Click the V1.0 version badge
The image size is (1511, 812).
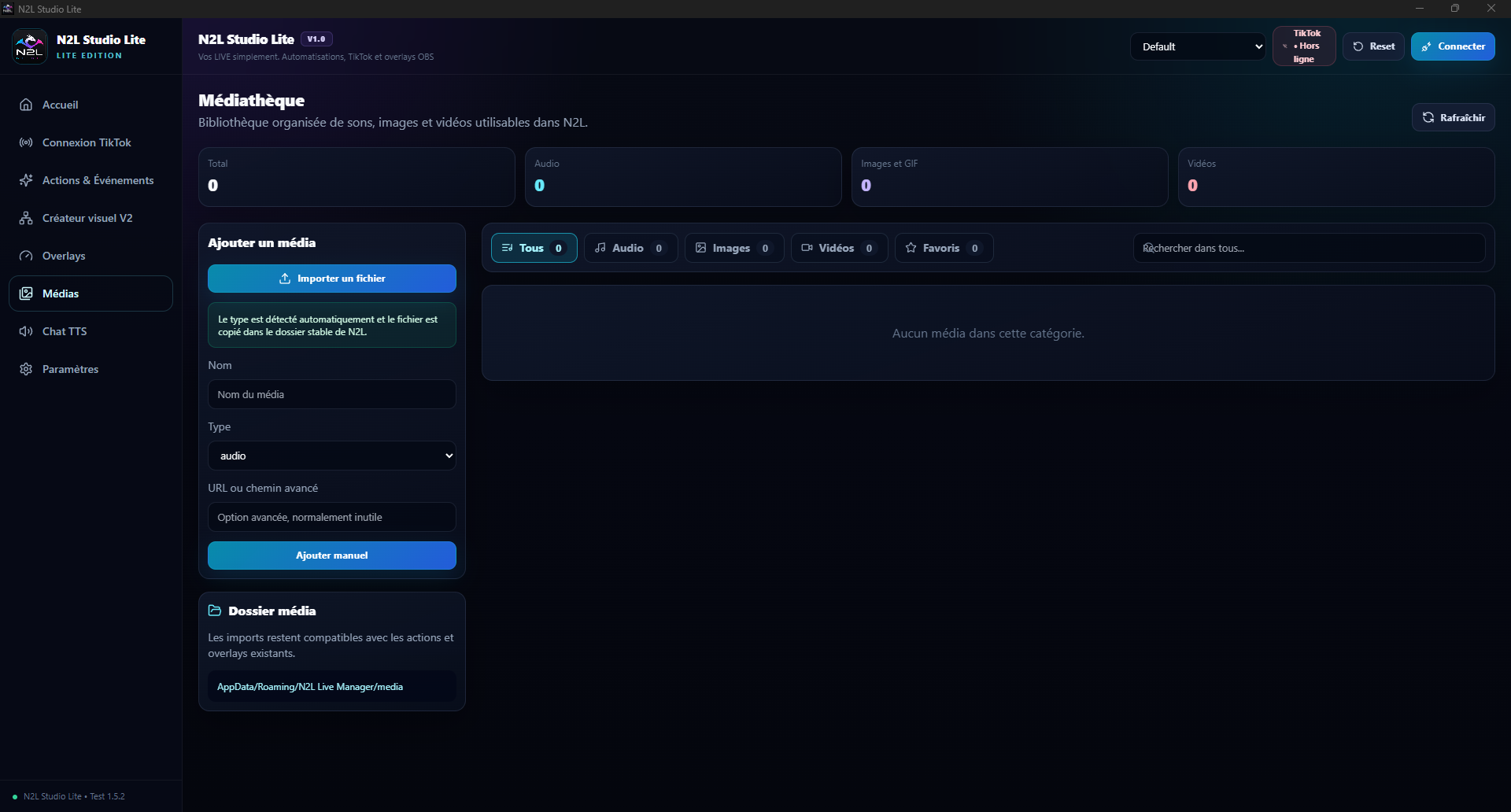[x=316, y=39]
